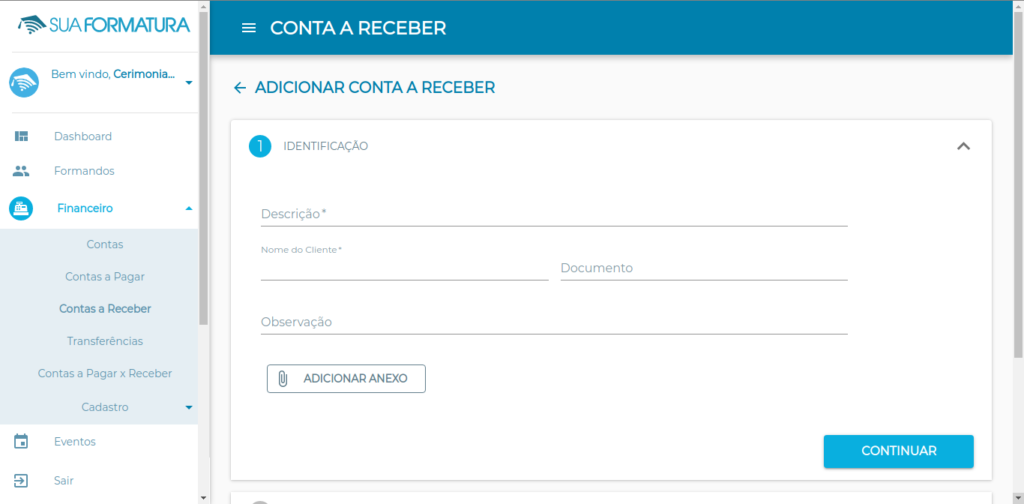Click the Sua Formatura logo

coord(104,25)
